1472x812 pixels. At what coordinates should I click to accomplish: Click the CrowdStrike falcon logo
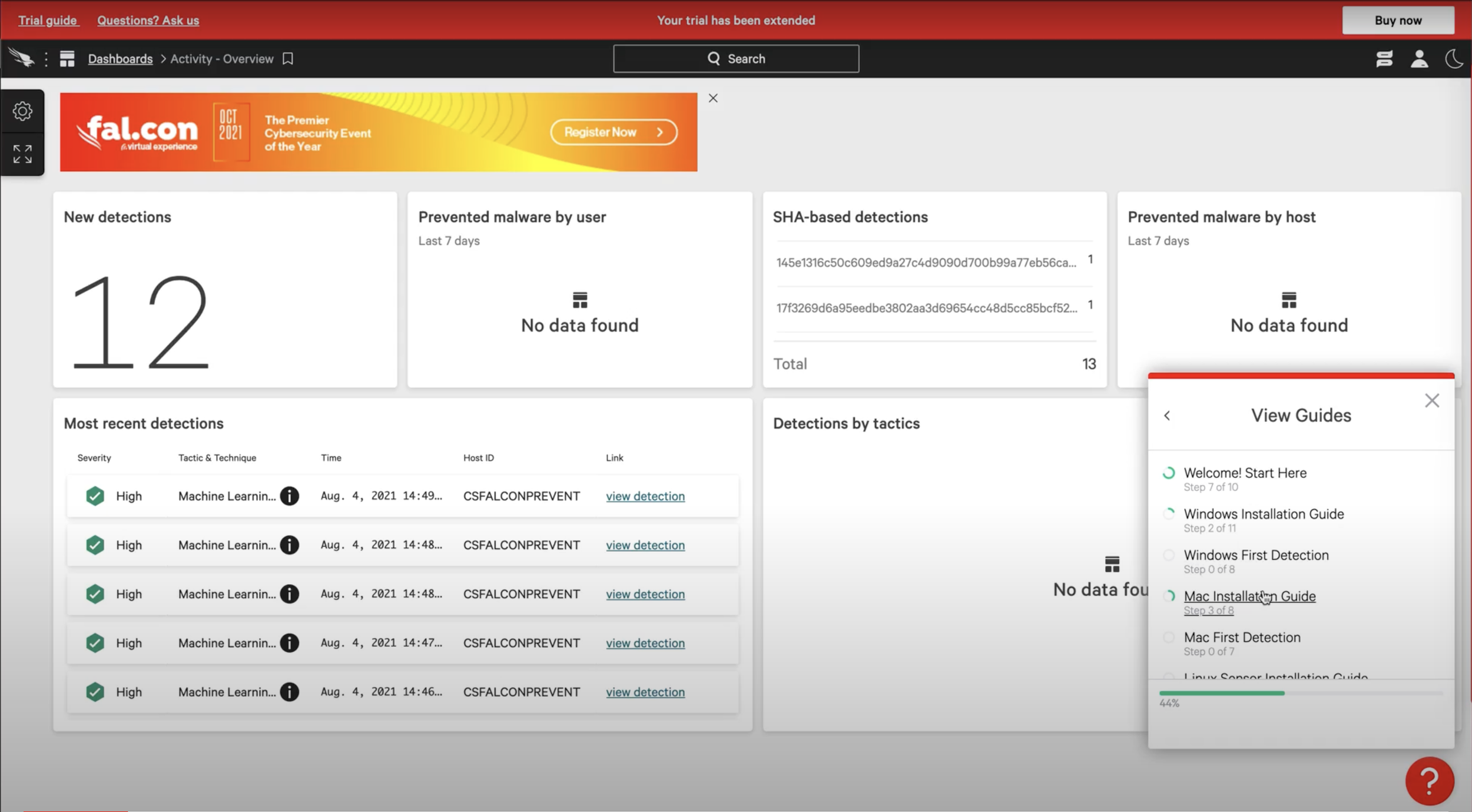click(22, 58)
